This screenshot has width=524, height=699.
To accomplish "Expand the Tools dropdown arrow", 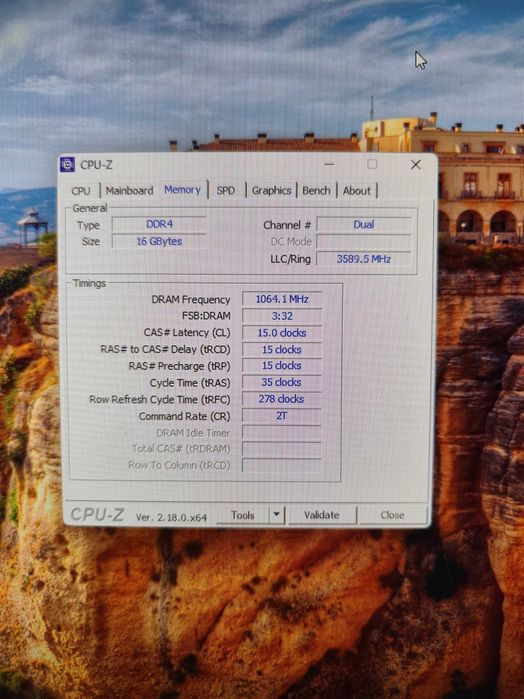I will tap(276, 515).
